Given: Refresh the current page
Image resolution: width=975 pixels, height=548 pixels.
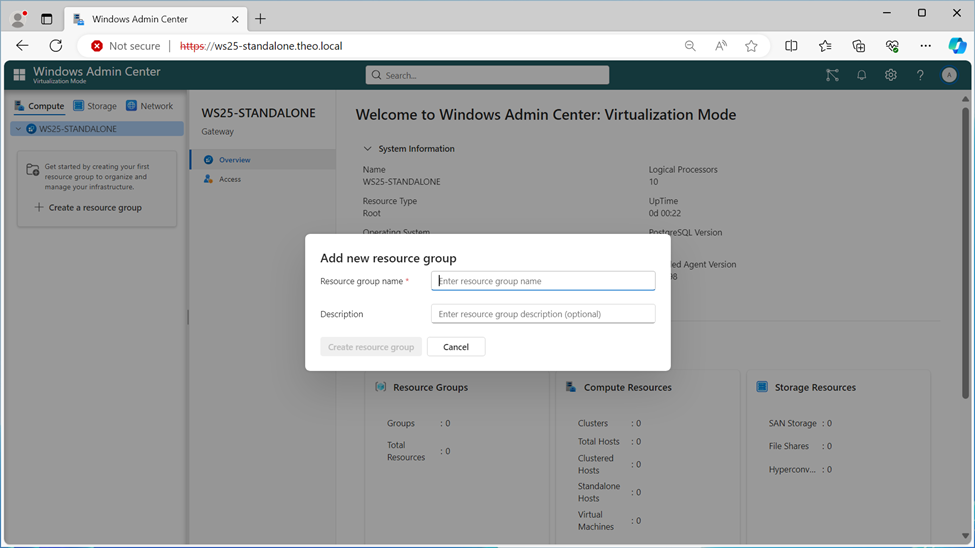Looking at the screenshot, I should click(56, 46).
